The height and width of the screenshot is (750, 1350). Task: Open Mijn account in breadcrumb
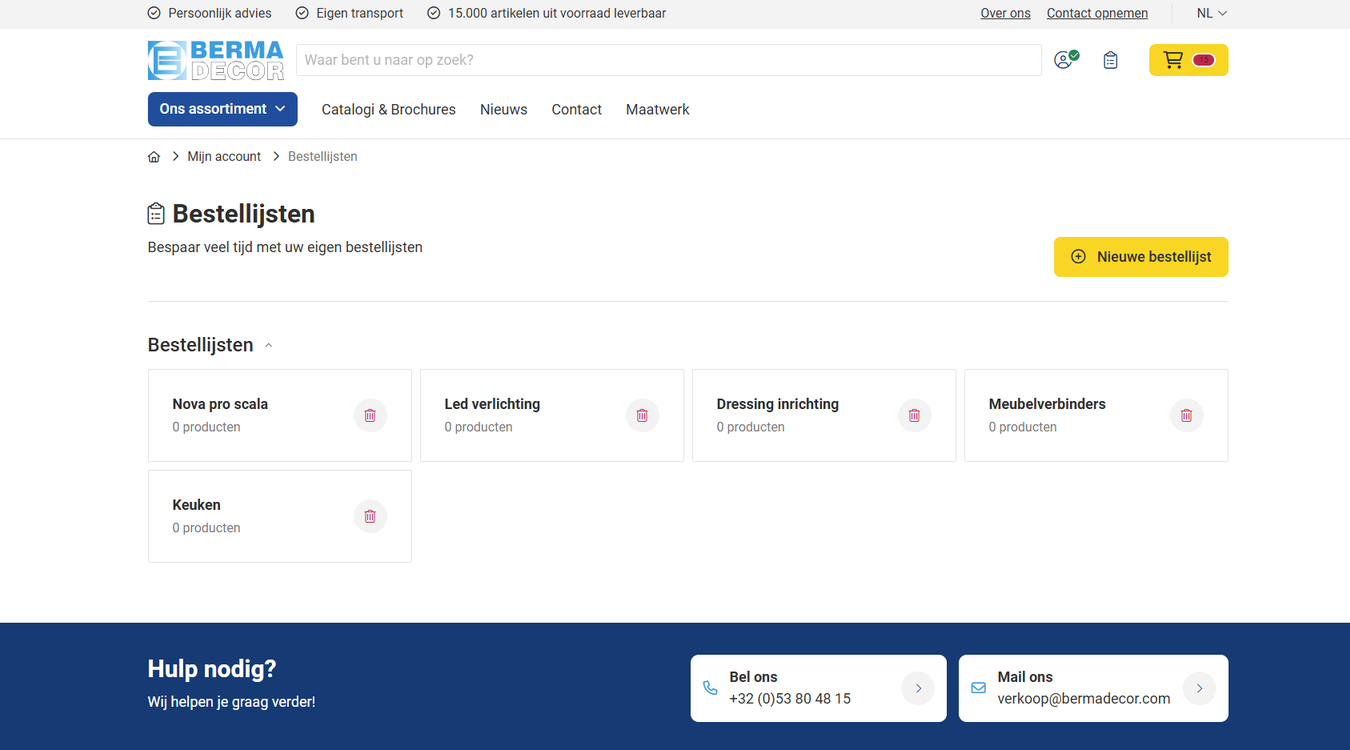[224, 157]
